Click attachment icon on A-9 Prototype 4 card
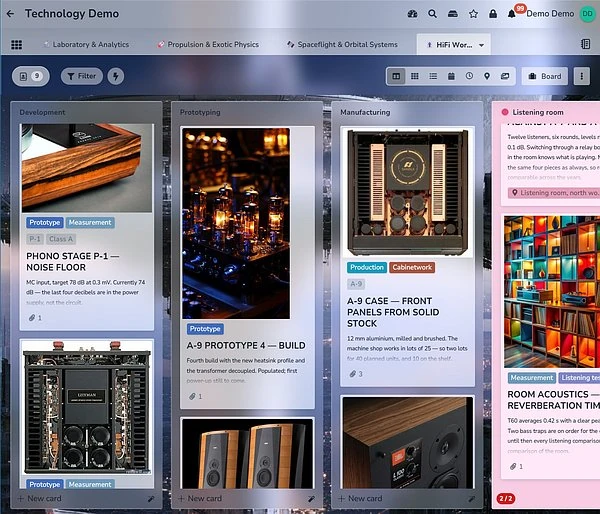 coord(192,397)
